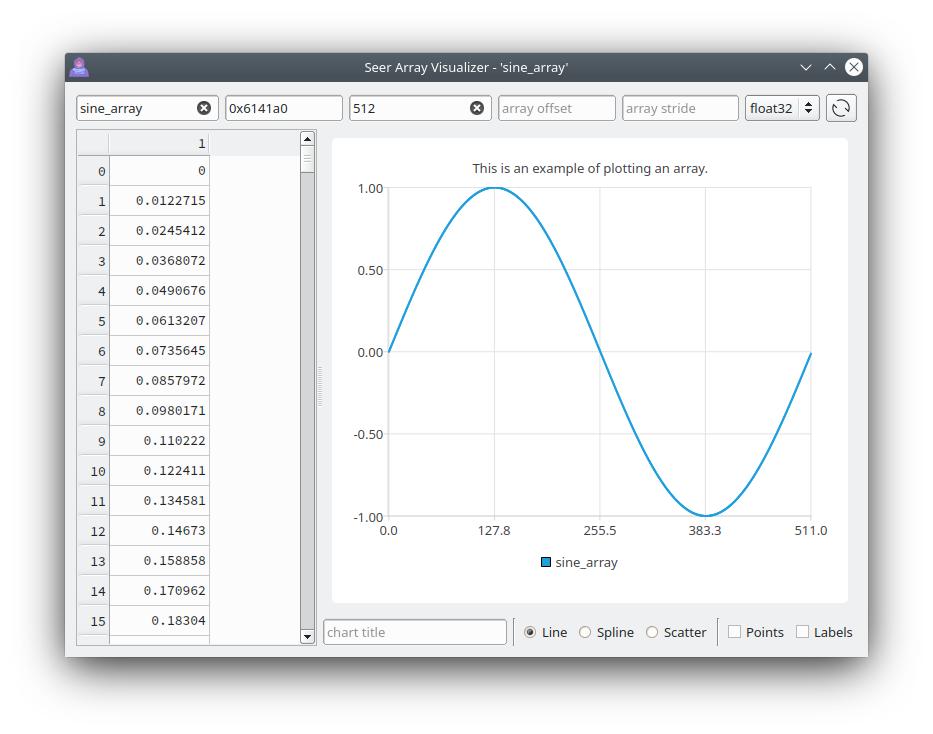Clear the array length 512 field
The width and height of the screenshot is (933, 734).
477,108
